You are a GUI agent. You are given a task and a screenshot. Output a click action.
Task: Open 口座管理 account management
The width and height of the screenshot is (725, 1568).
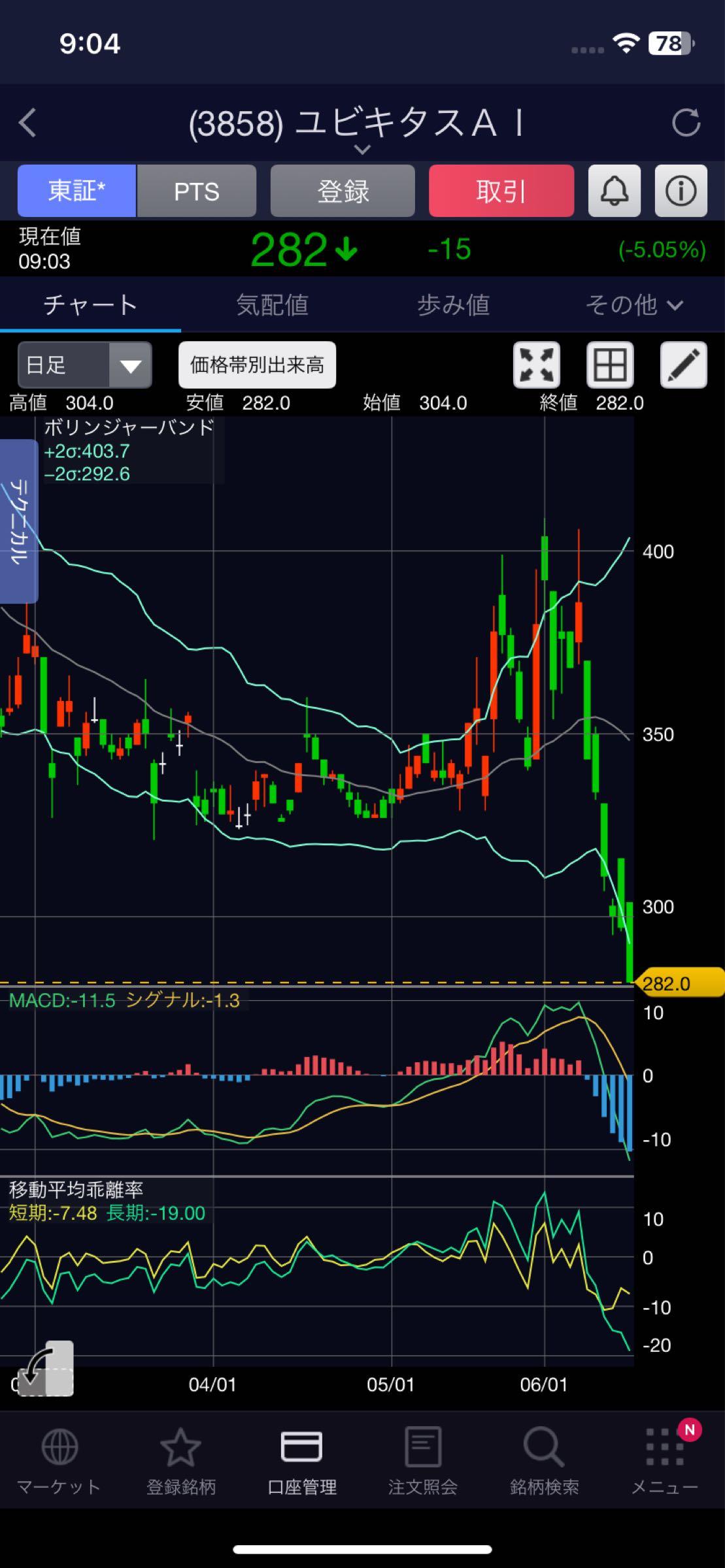pyautogui.click(x=301, y=1462)
